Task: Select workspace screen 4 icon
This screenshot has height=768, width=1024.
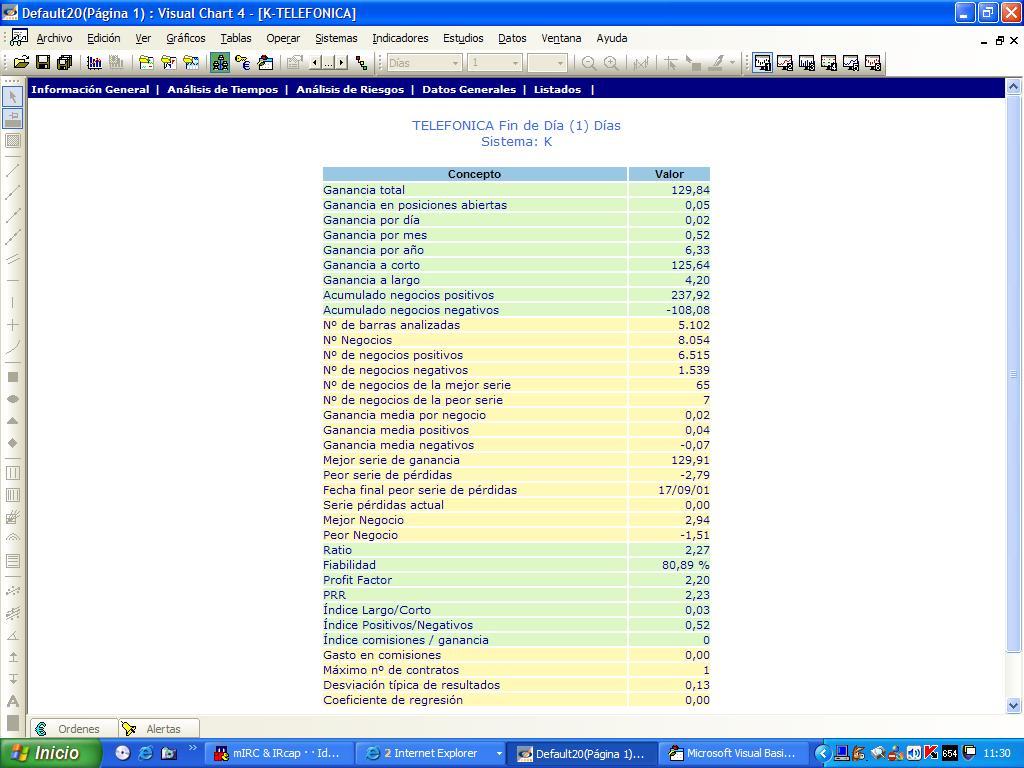Action: click(829, 63)
